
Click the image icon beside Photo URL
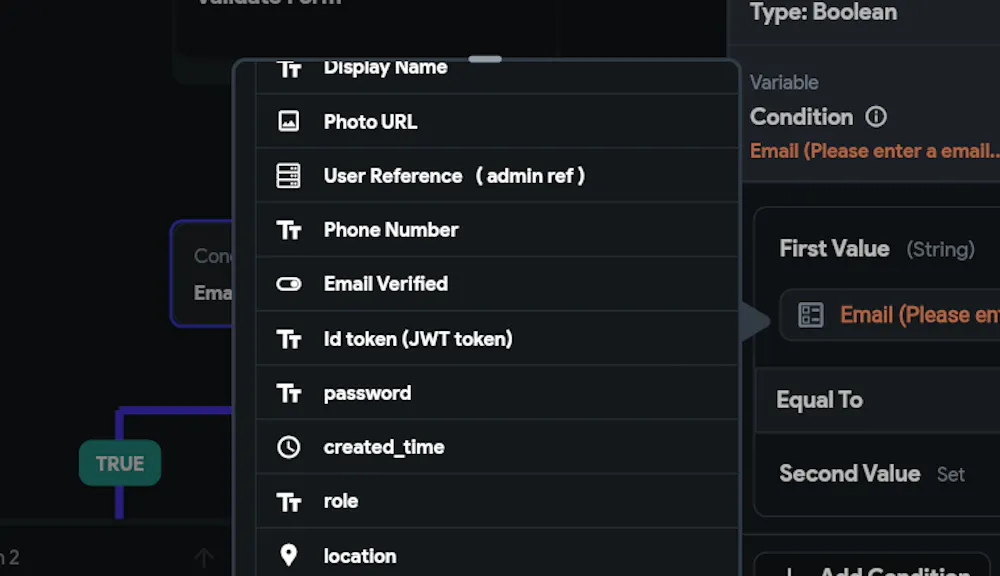[x=288, y=121]
